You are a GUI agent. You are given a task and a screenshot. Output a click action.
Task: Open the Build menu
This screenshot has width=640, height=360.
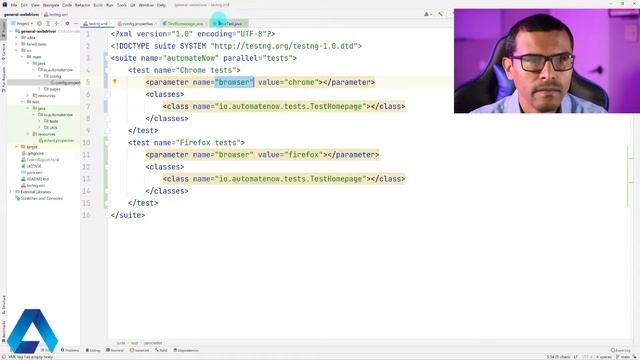pos(98,5)
